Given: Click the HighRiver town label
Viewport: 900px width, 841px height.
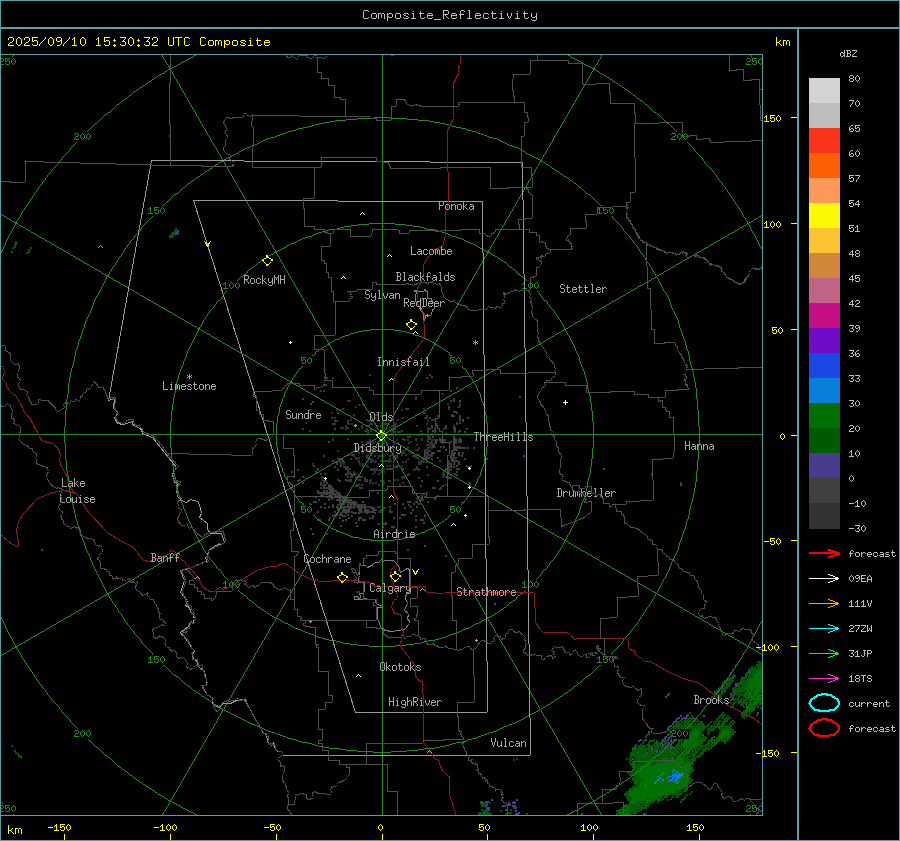Looking at the screenshot, I should pyautogui.click(x=415, y=702).
